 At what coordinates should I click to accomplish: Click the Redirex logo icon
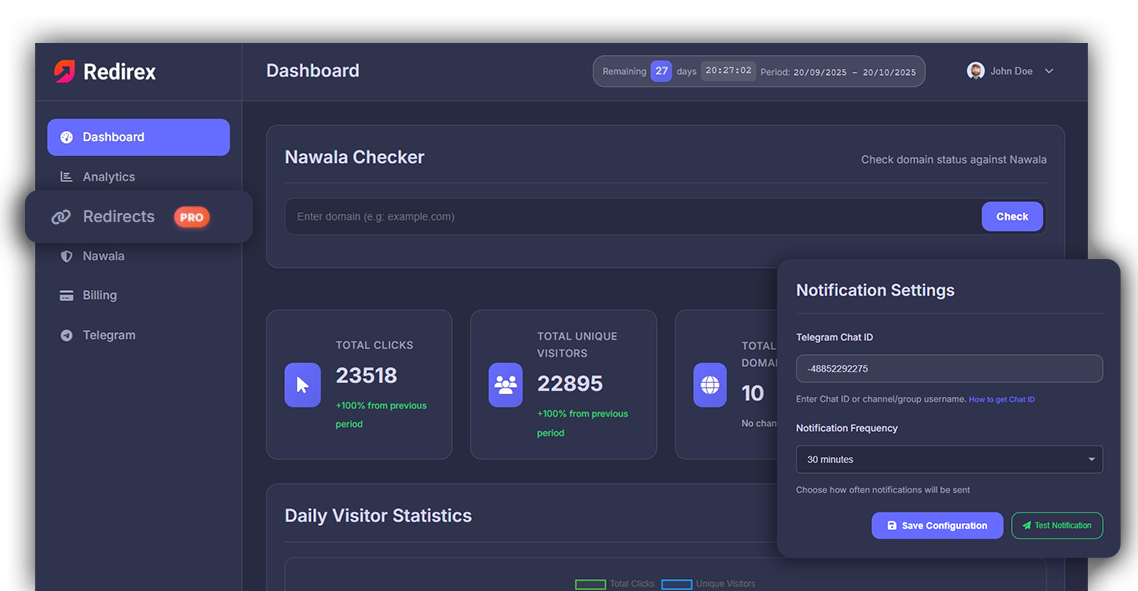coord(62,71)
